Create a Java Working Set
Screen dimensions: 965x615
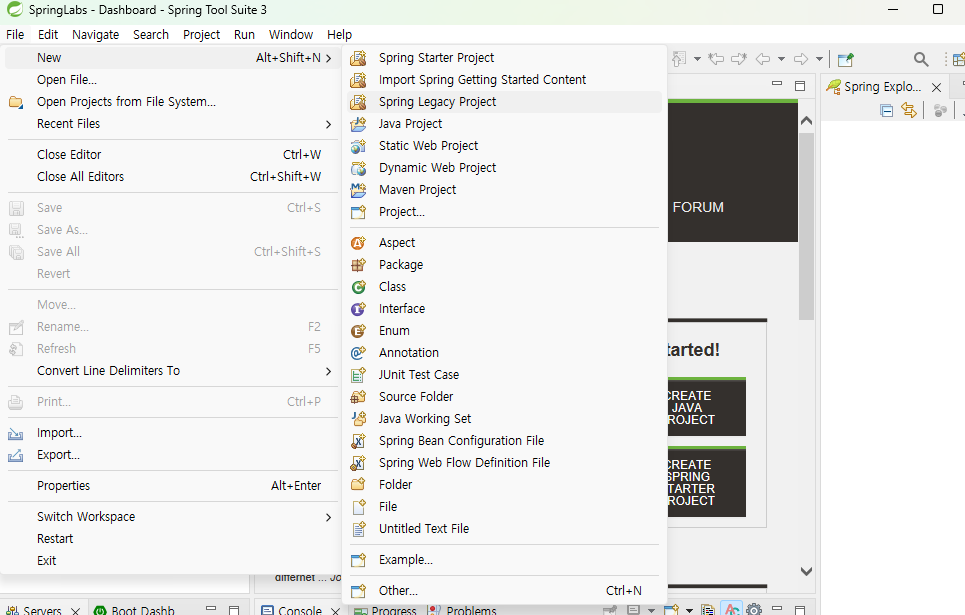(504, 419)
